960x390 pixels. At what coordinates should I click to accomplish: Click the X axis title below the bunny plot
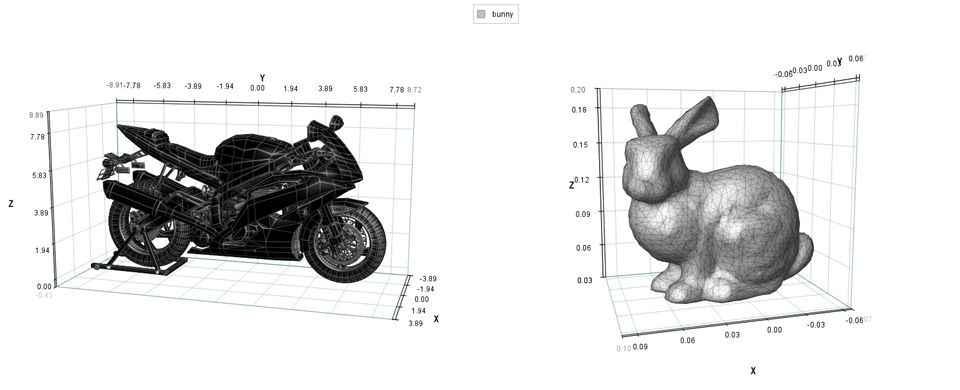[x=753, y=370]
